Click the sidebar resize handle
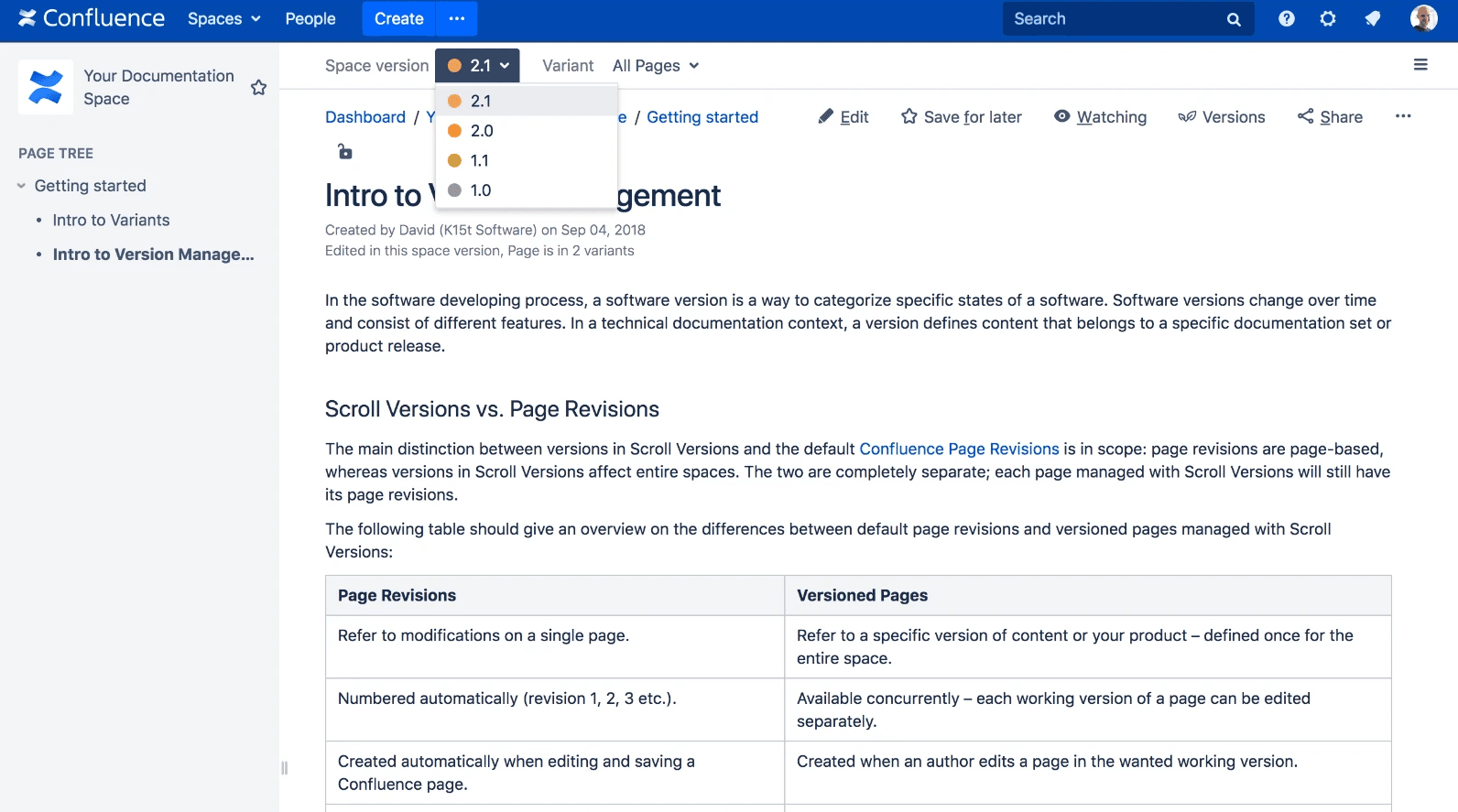 click(x=284, y=768)
